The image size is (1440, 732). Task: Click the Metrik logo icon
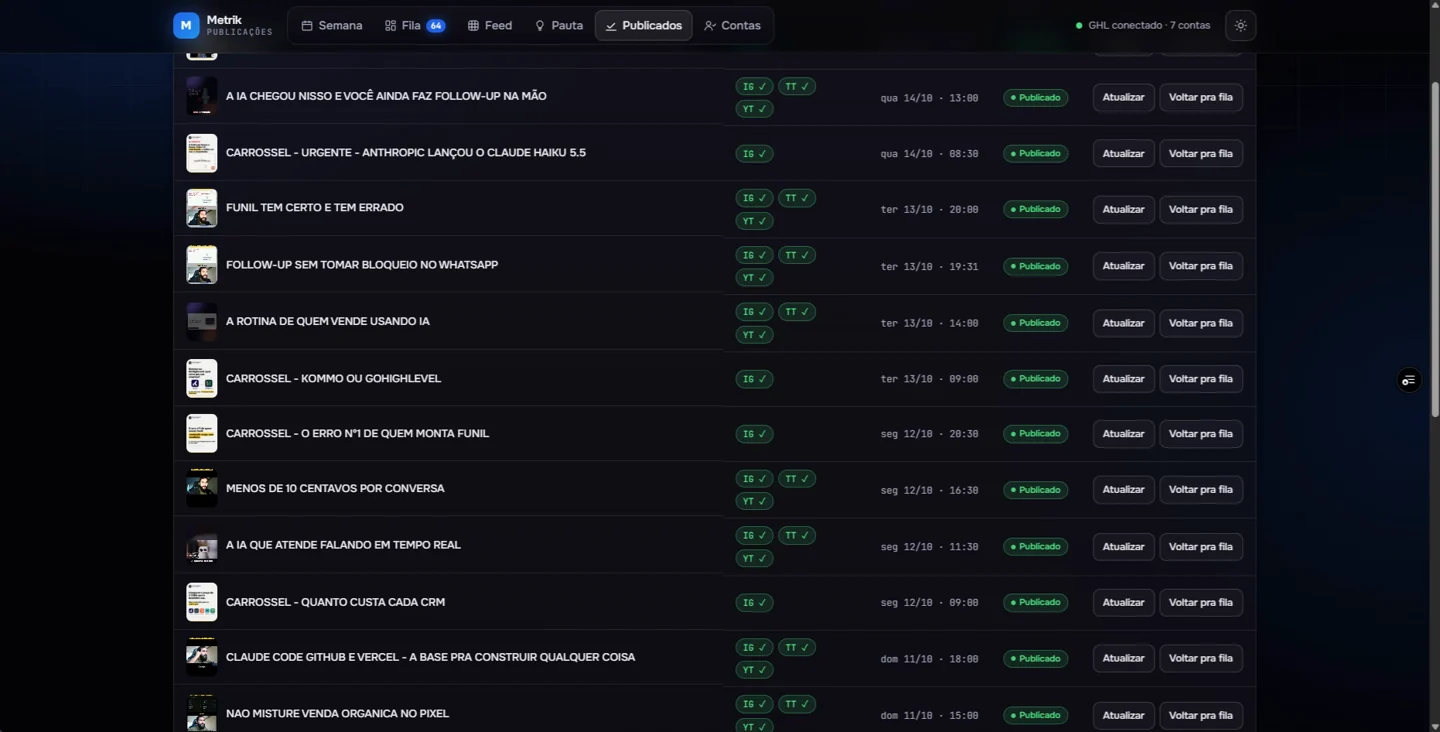(186, 25)
